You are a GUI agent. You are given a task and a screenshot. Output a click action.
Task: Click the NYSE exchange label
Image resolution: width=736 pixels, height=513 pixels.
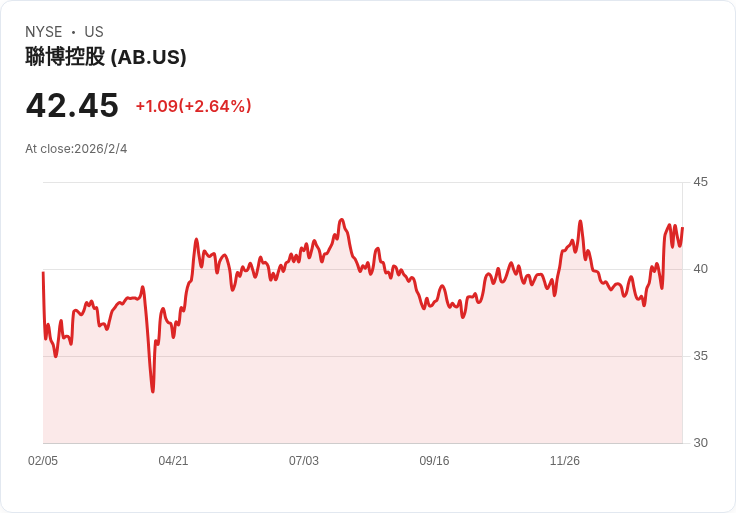pos(44,32)
